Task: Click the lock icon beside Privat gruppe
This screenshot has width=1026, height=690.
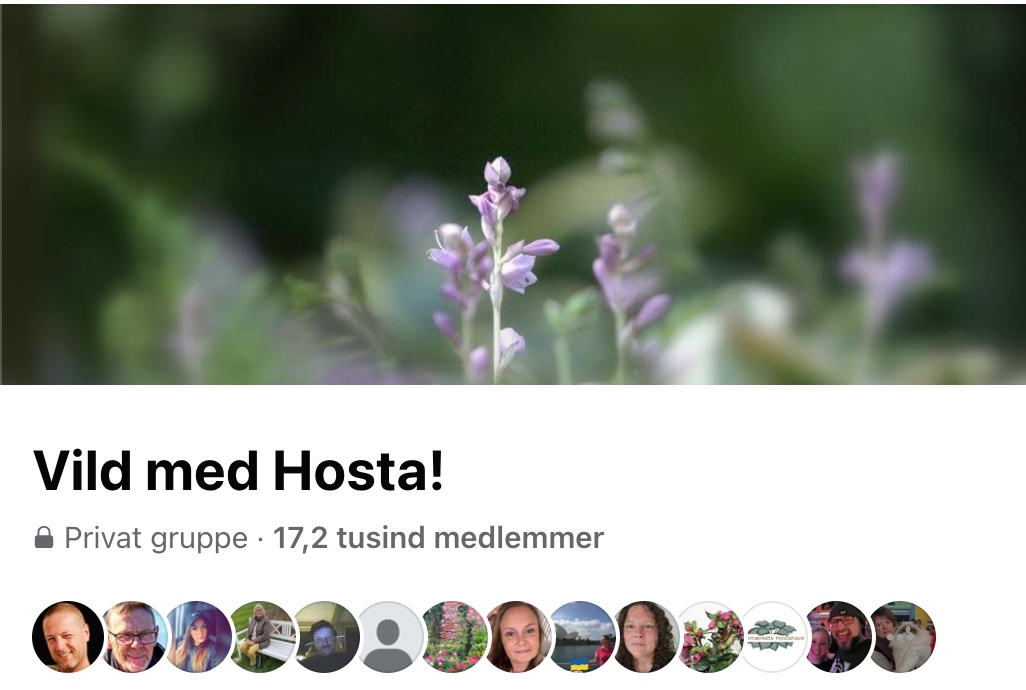Action: [44, 538]
